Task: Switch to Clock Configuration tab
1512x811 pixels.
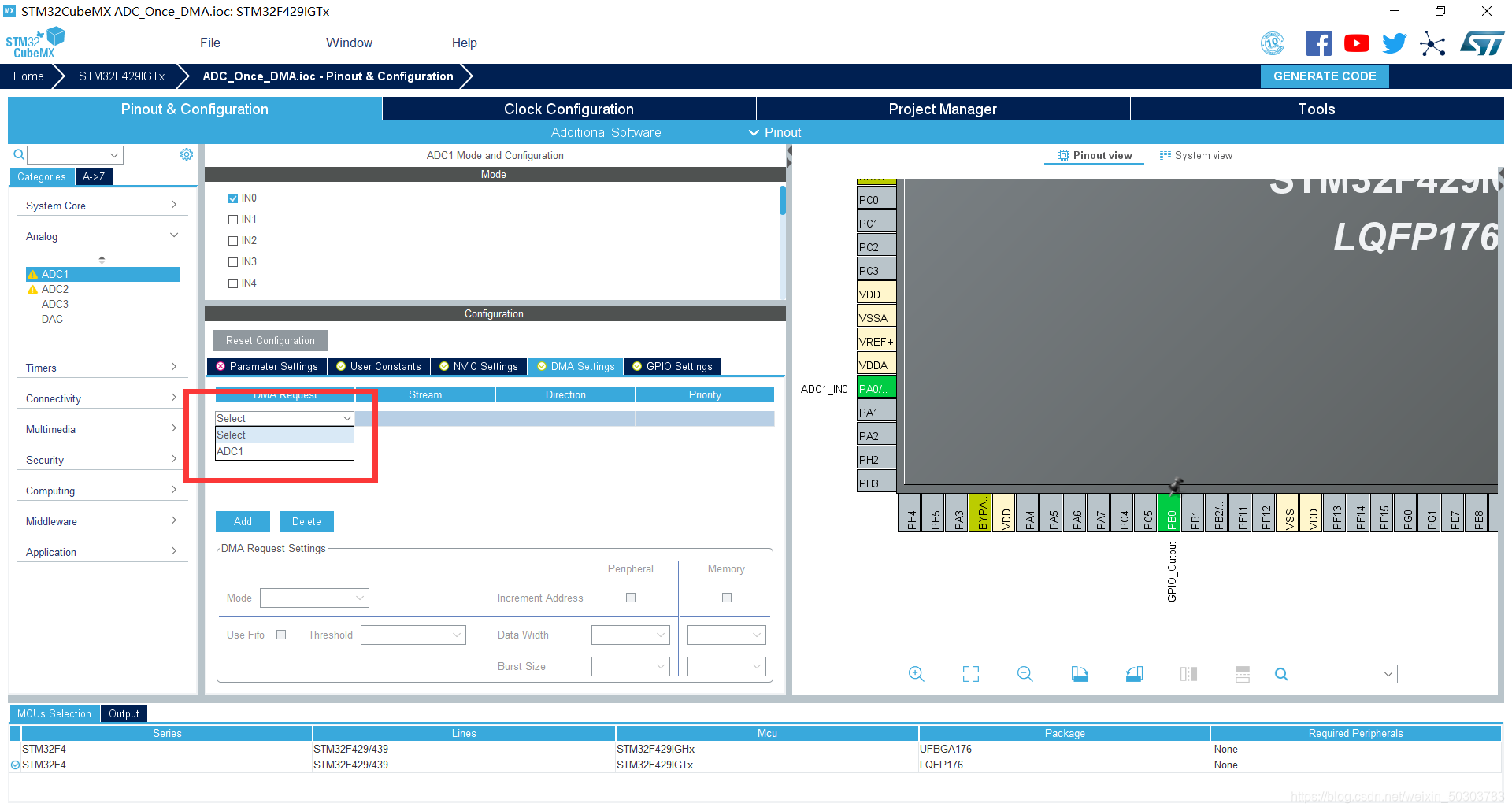Action: [x=569, y=109]
